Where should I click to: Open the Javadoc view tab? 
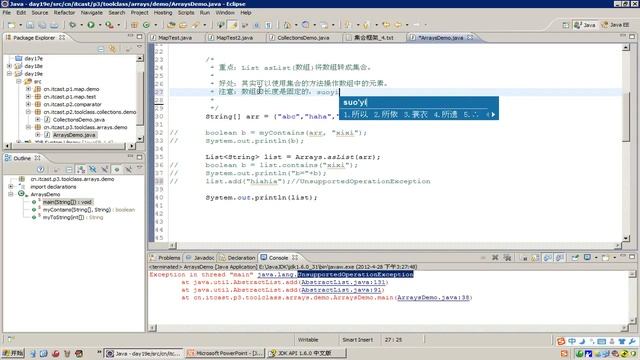(200, 258)
